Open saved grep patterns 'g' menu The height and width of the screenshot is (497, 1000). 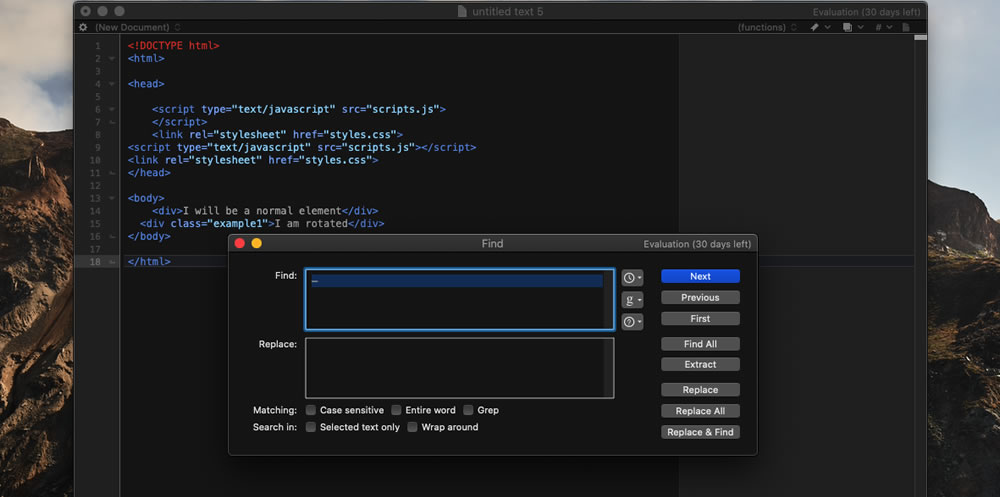coord(632,300)
